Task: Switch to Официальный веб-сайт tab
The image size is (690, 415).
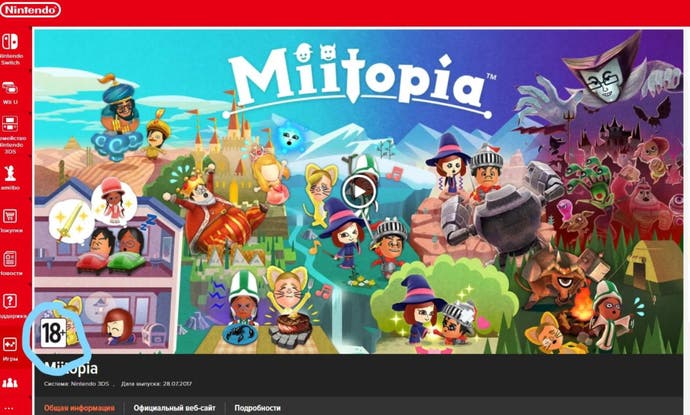Action: [x=174, y=408]
